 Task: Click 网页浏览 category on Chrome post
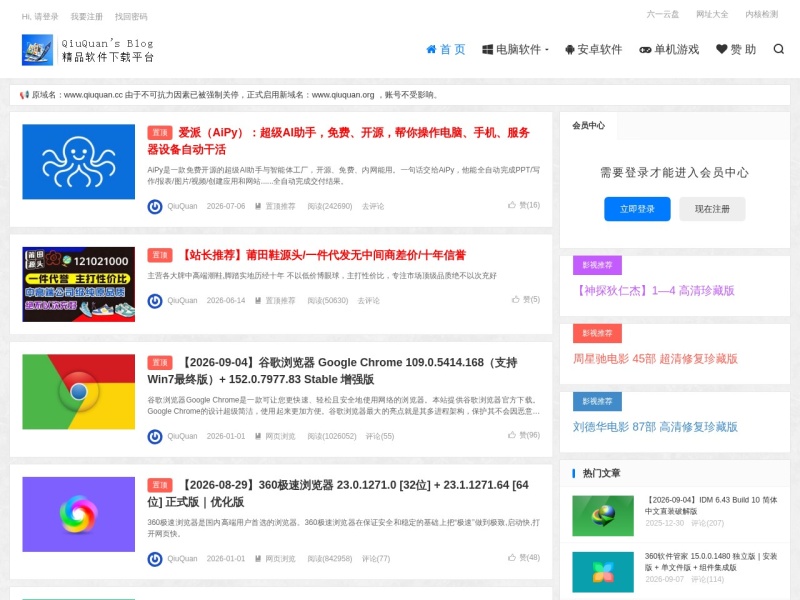pos(280,437)
